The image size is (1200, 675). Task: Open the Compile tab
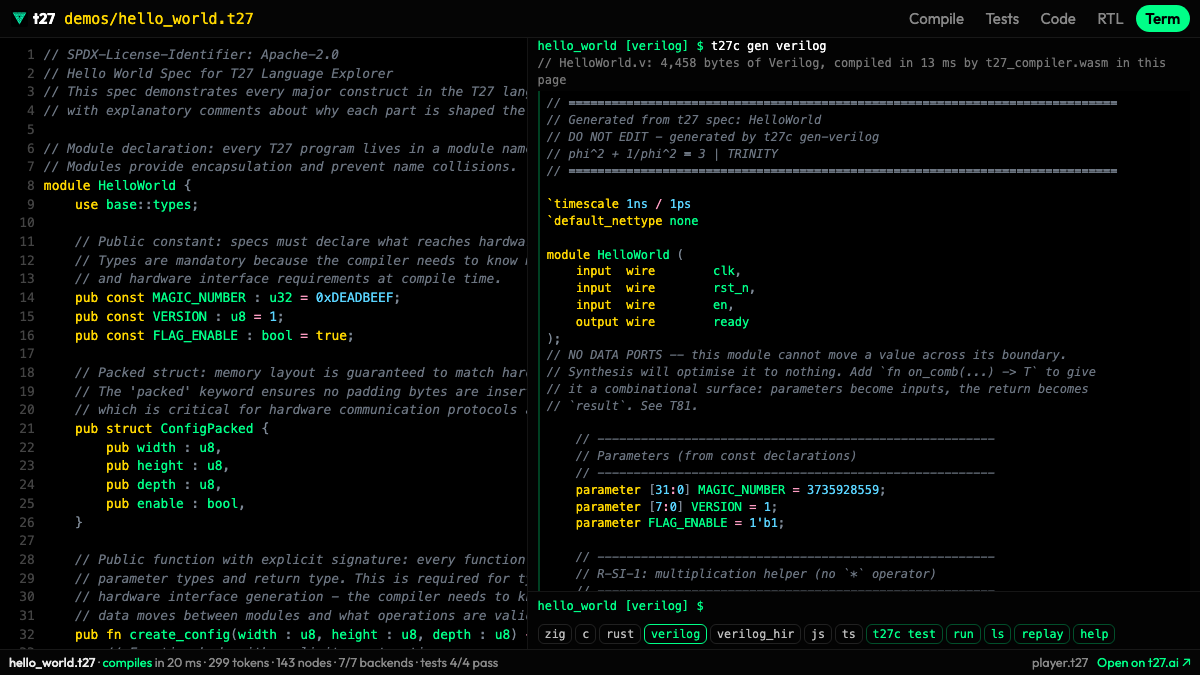[x=936, y=19]
